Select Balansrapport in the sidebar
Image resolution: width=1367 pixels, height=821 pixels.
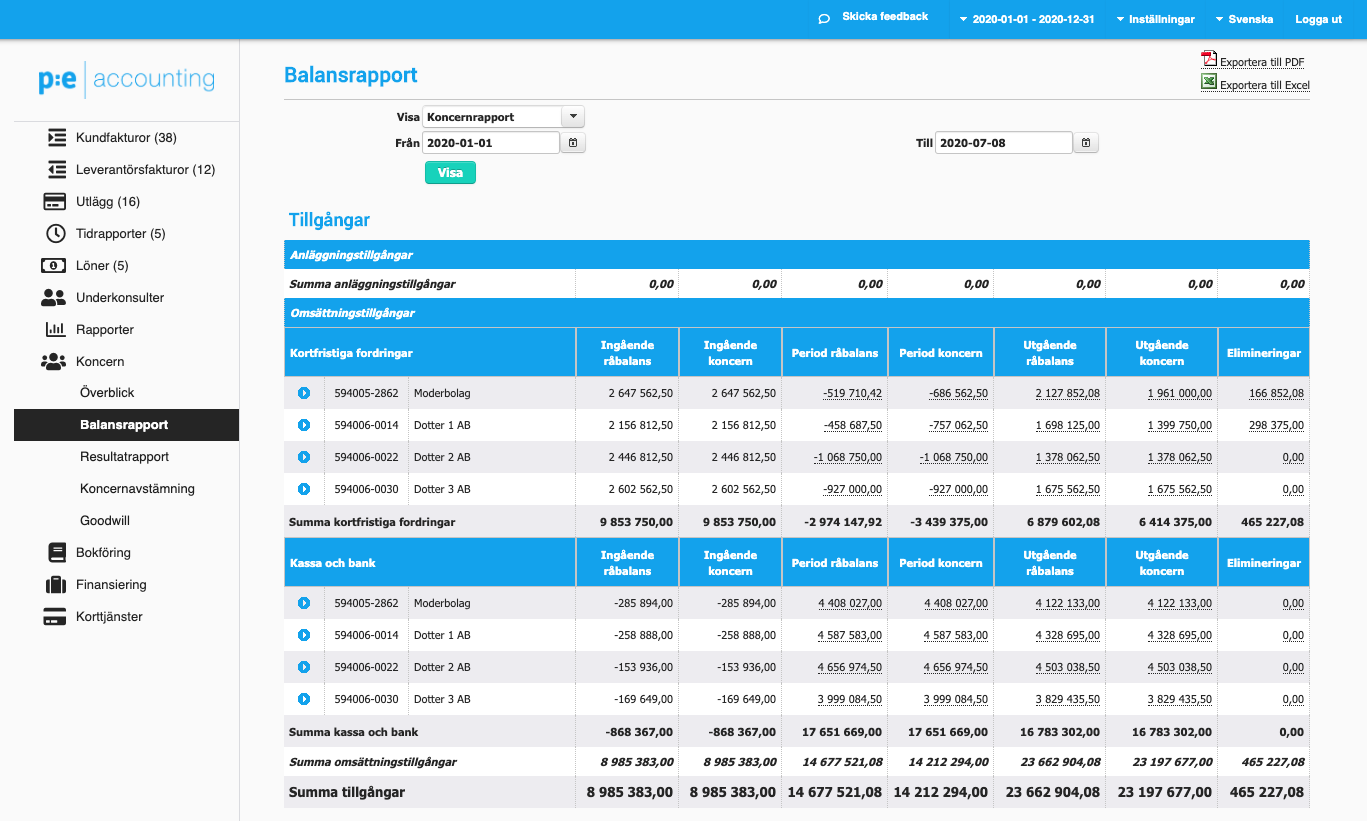click(x=126, y=425)
